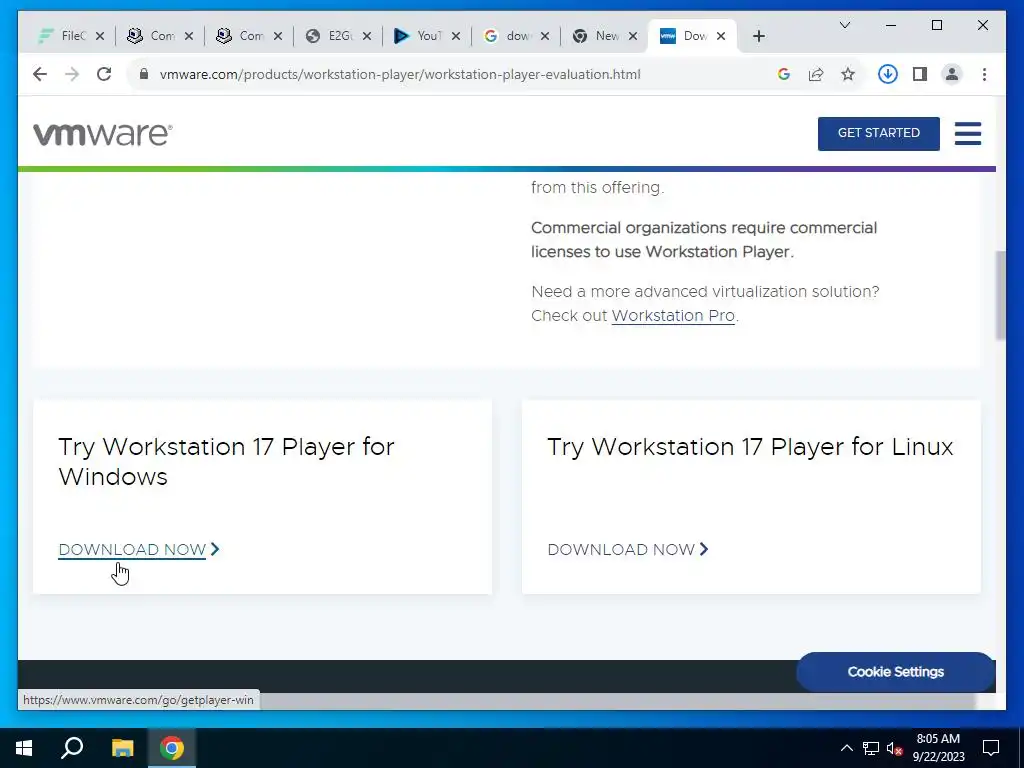Image resolution: width=1024 pixels, height=768 pixels.
Task: Close the YouT tab
Action: (456, 36)
